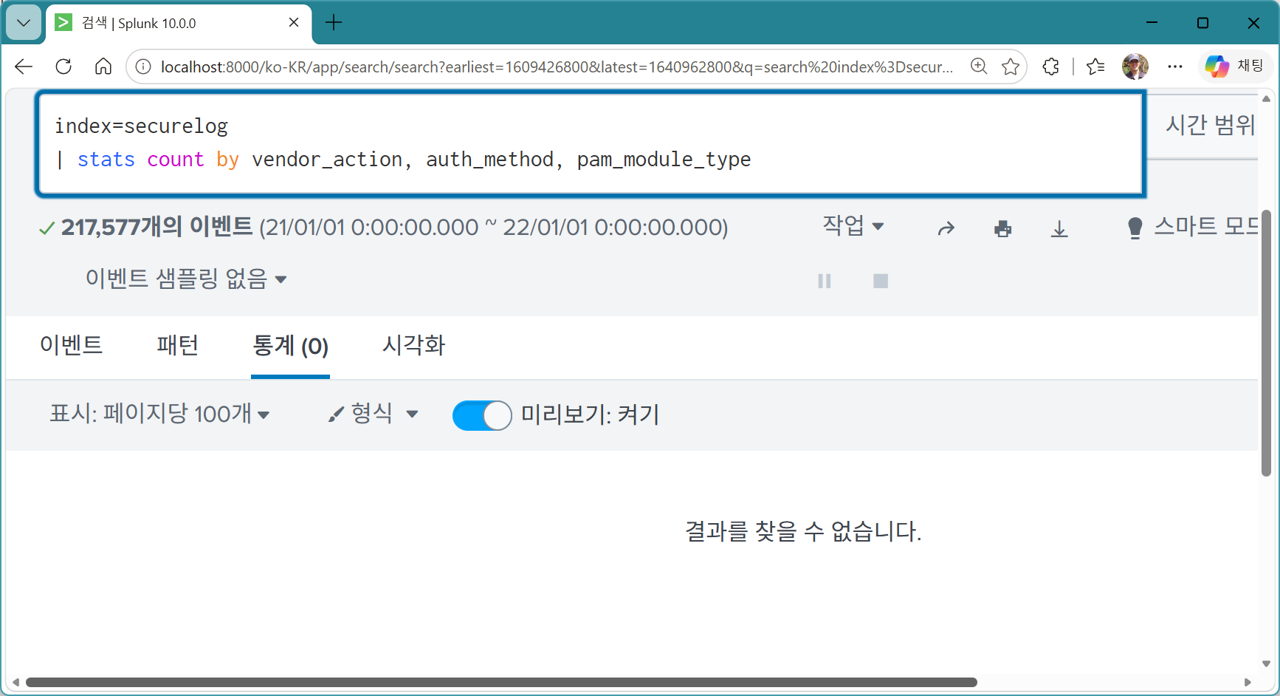This screenshot has height=696, width=1280.
Task: Click 217,577개의 이벤트 count text
Action: 157,227
